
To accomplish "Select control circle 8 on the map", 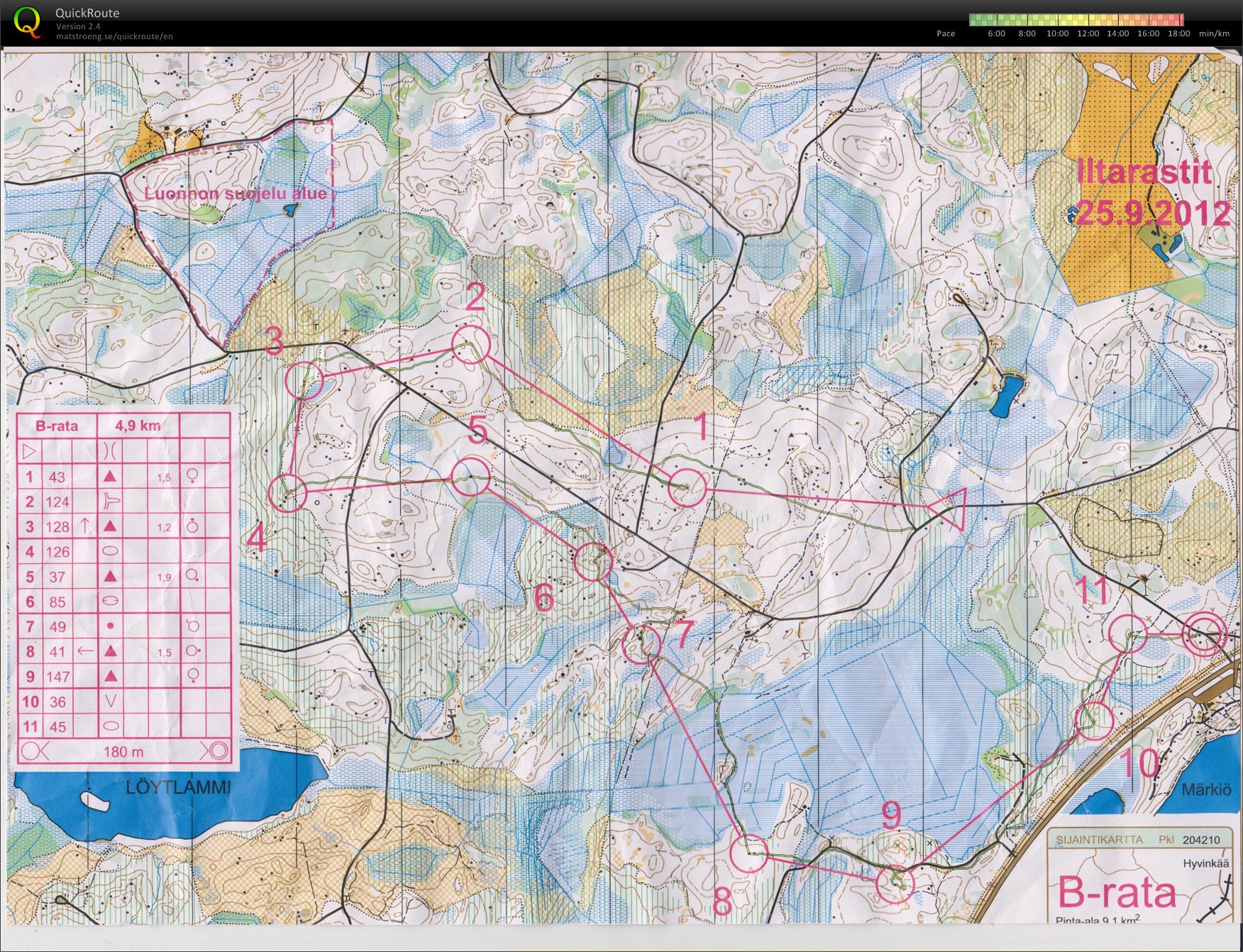I will (748, 853).
